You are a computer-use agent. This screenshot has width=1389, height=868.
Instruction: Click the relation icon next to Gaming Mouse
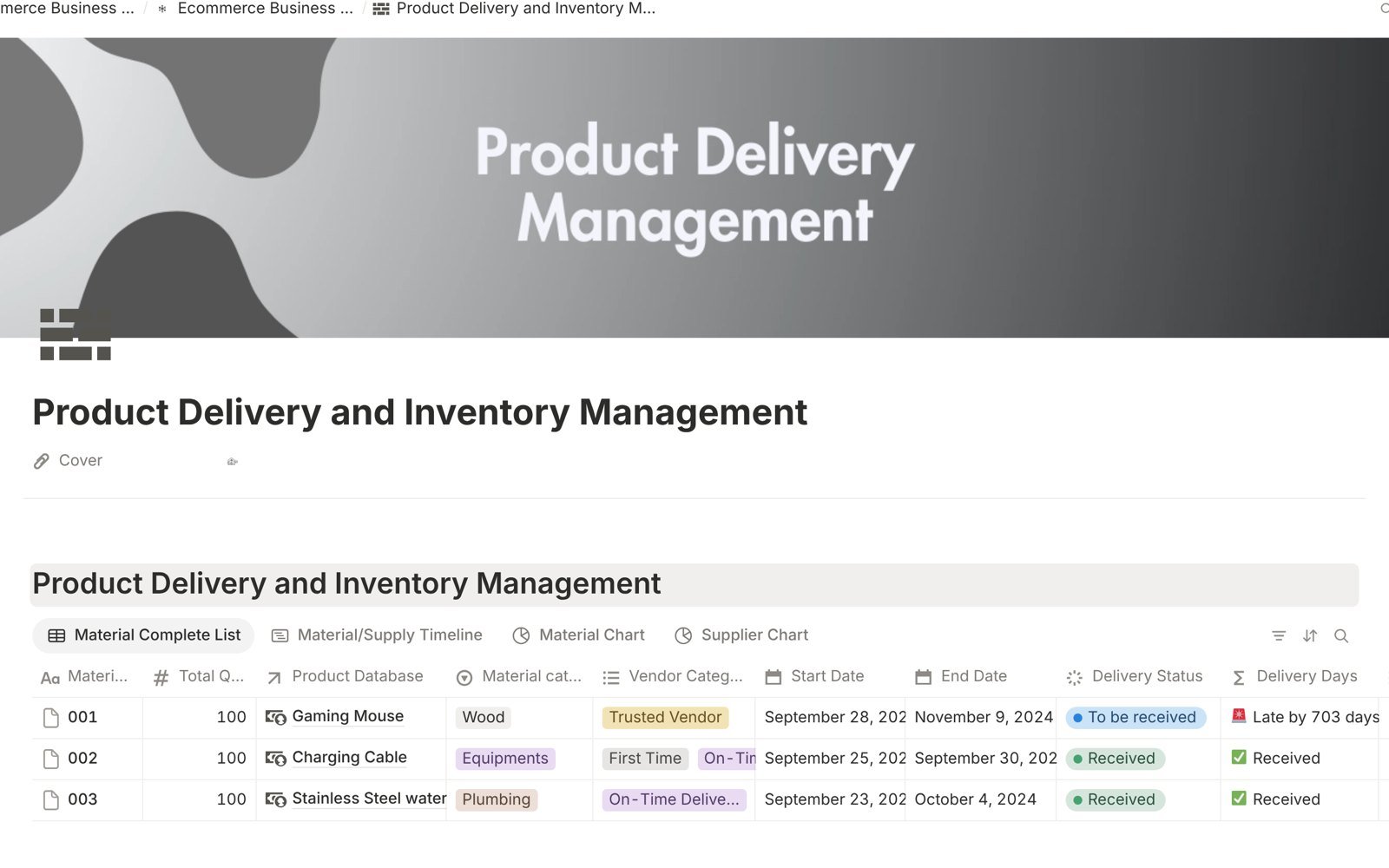click(x=276, y=717)
